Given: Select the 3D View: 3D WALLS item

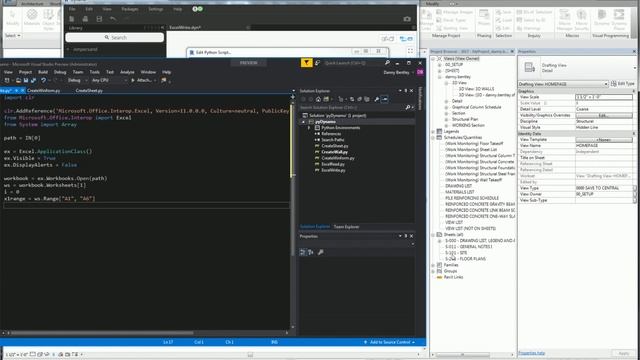Looking at the screenshot, I should point(476,89).
